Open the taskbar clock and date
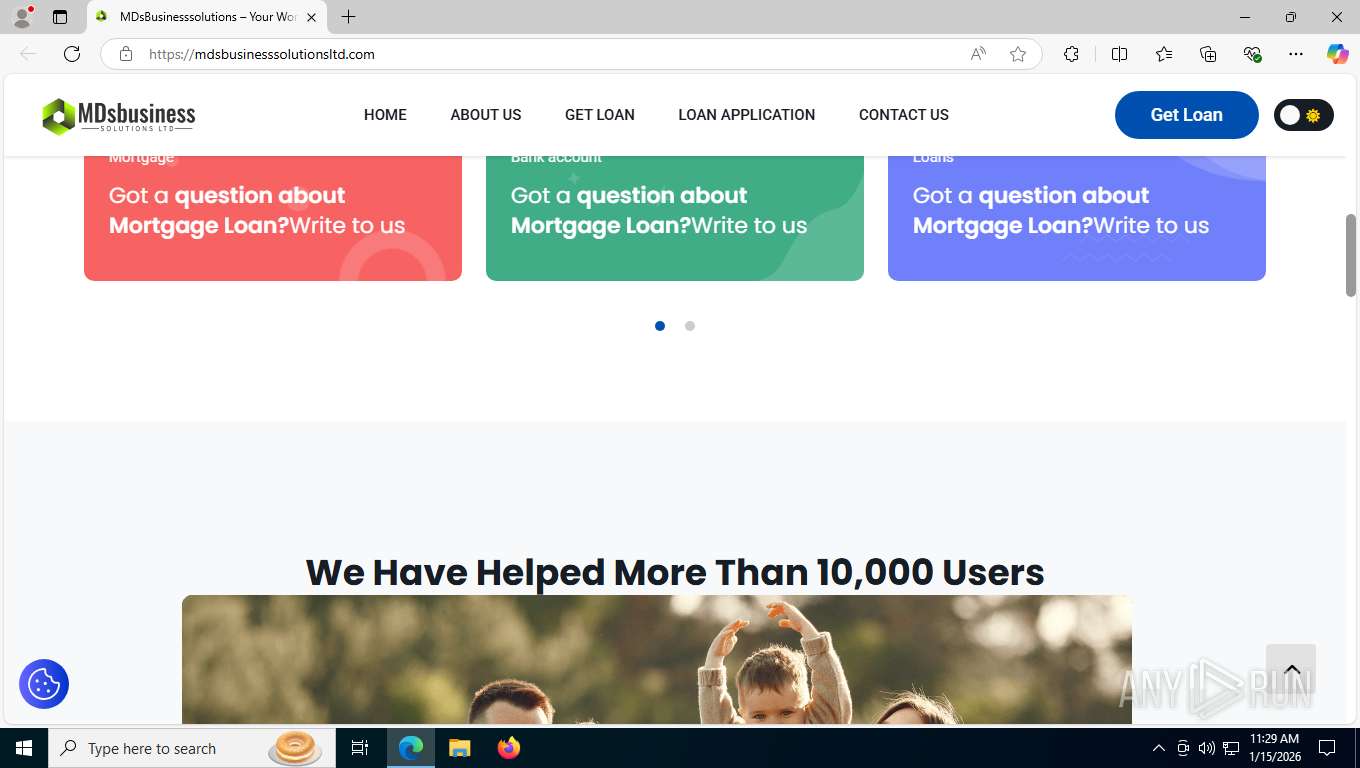This screenshot has height=768, width=1360. 1274,748
